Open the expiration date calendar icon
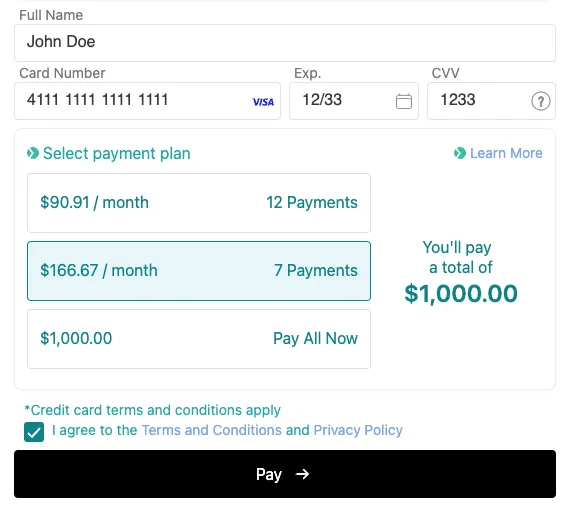This screenshot has height=509, width=580. (x=404, y=101)
